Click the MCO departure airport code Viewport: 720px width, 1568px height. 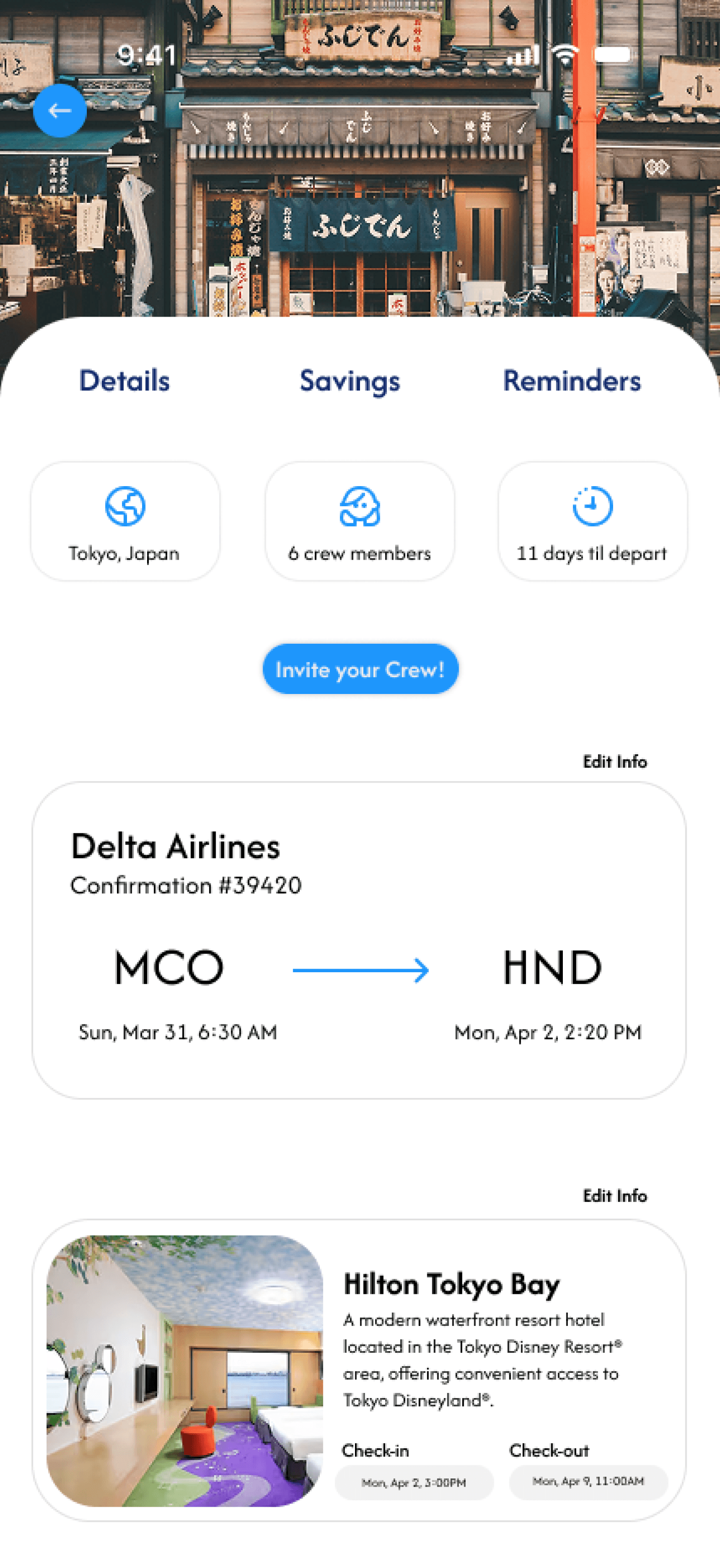pyautogui.click(x=169, y=967)
